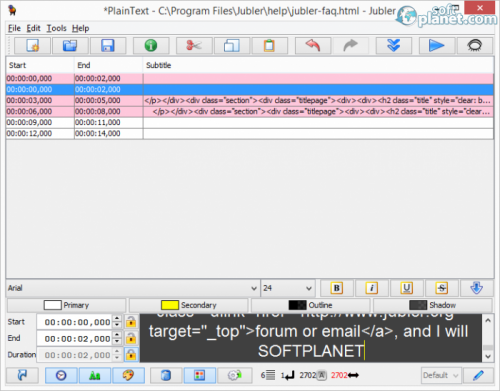Image resolution: width=500 pixels, height=391 pixels.
Task: Close the Jubler window
Action: coord(480,7)
